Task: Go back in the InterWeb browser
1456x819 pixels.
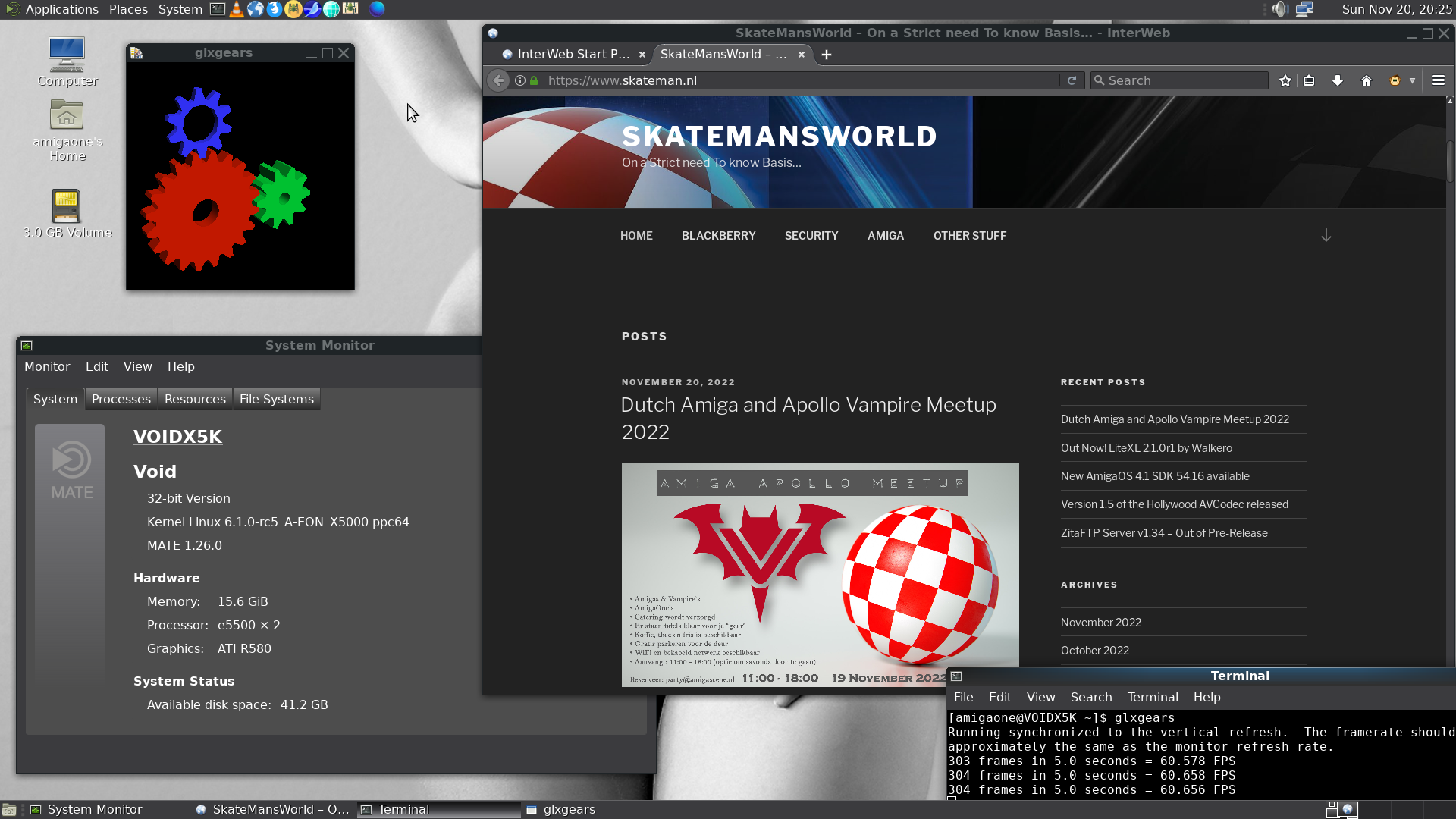Action: point(498,80)
